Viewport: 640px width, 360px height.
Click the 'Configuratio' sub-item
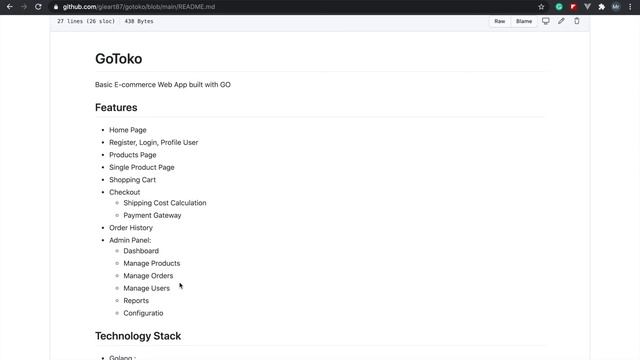pyautogui.click(x=143, y=313)
